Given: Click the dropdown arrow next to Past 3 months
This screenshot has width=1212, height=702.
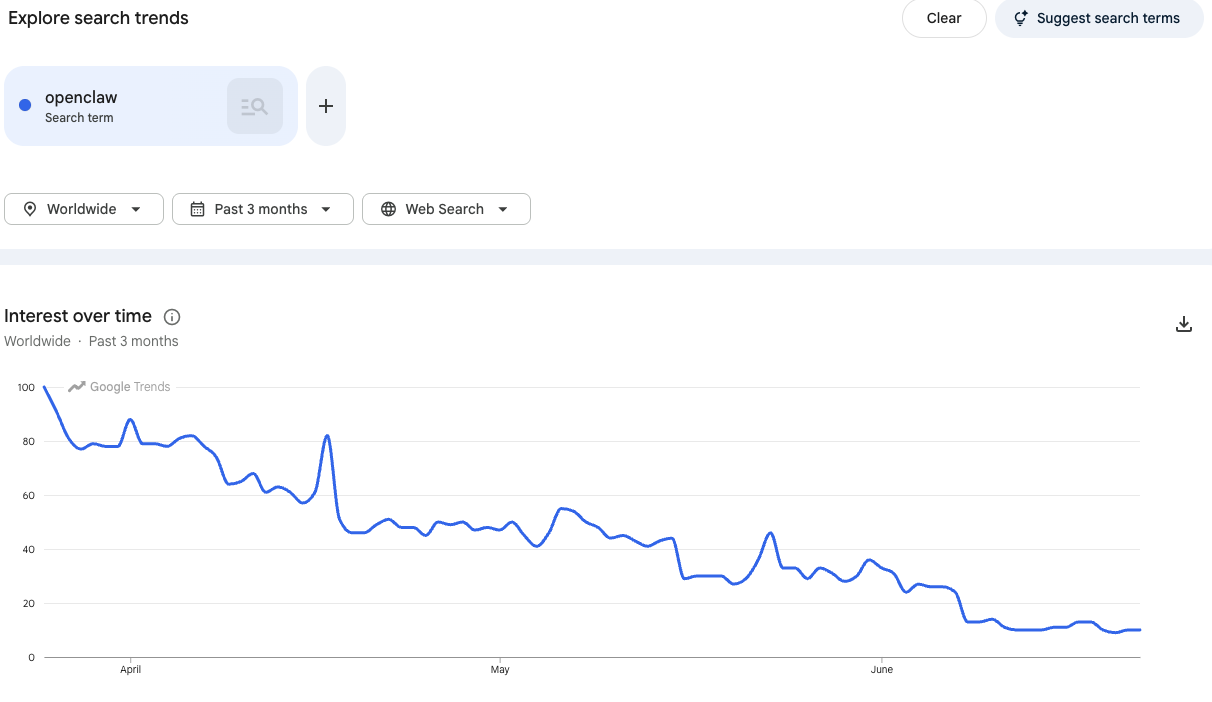Looking at the screenshot, I should pos(326,209).
